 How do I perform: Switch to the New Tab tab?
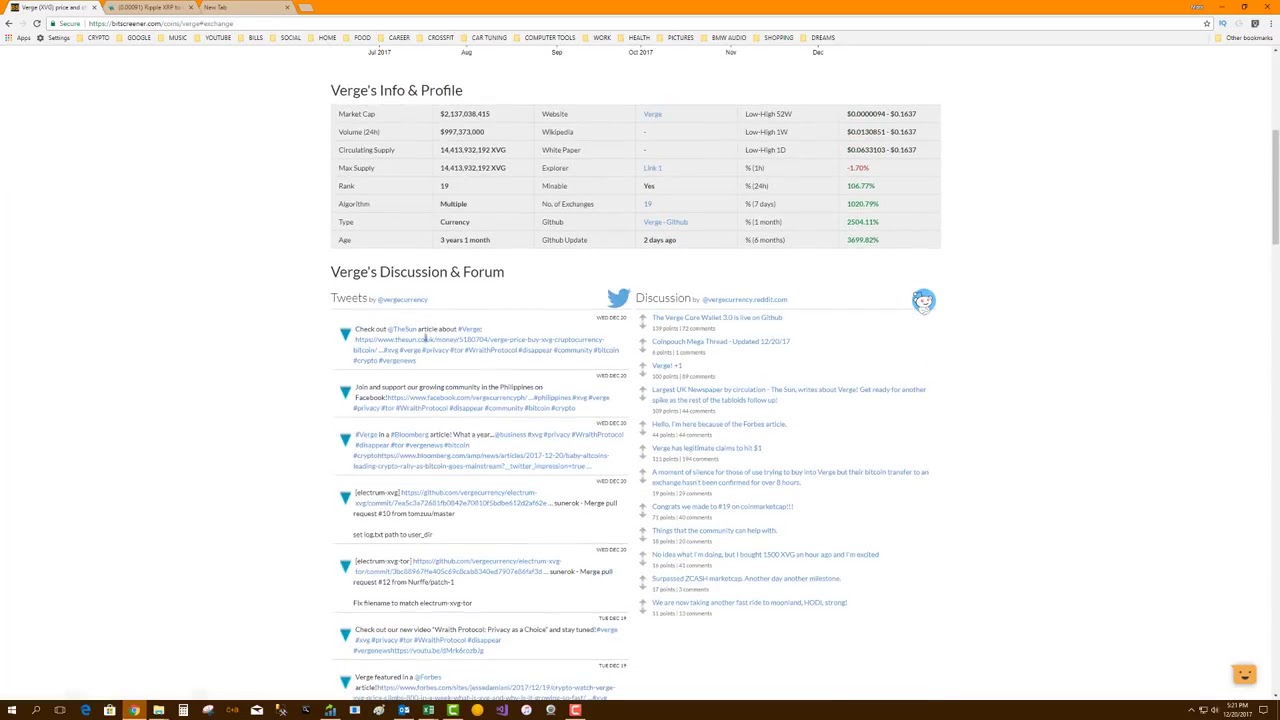245,7
